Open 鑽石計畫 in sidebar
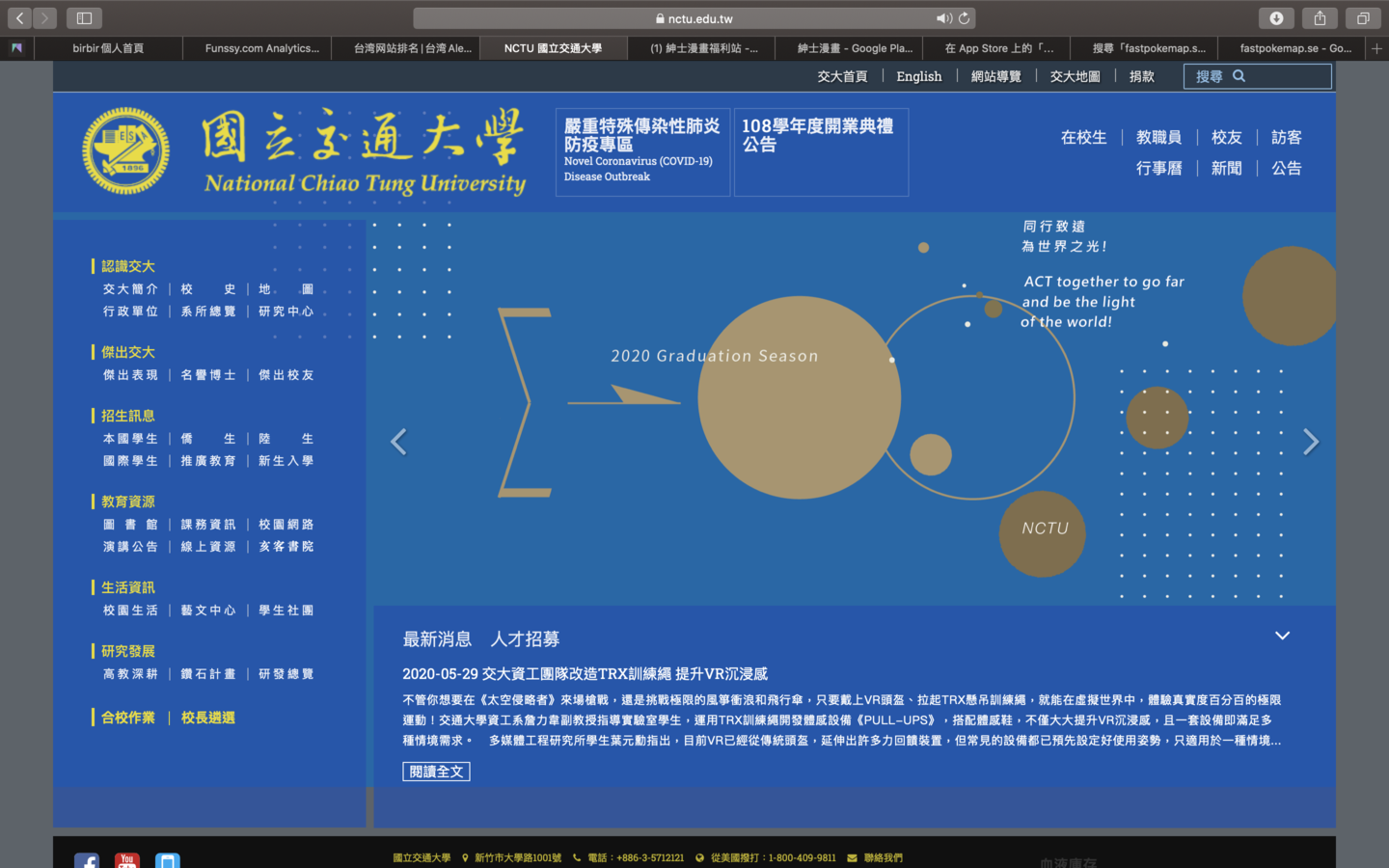Screen dimensions: 1389x868 [208, 674]
